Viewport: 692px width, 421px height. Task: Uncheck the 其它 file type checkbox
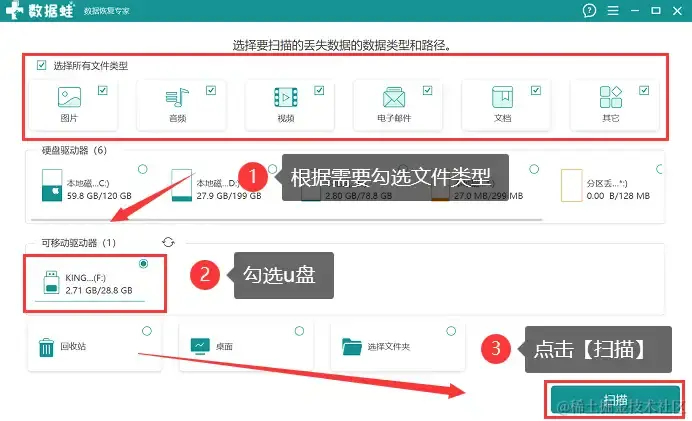tap(644, 90)
